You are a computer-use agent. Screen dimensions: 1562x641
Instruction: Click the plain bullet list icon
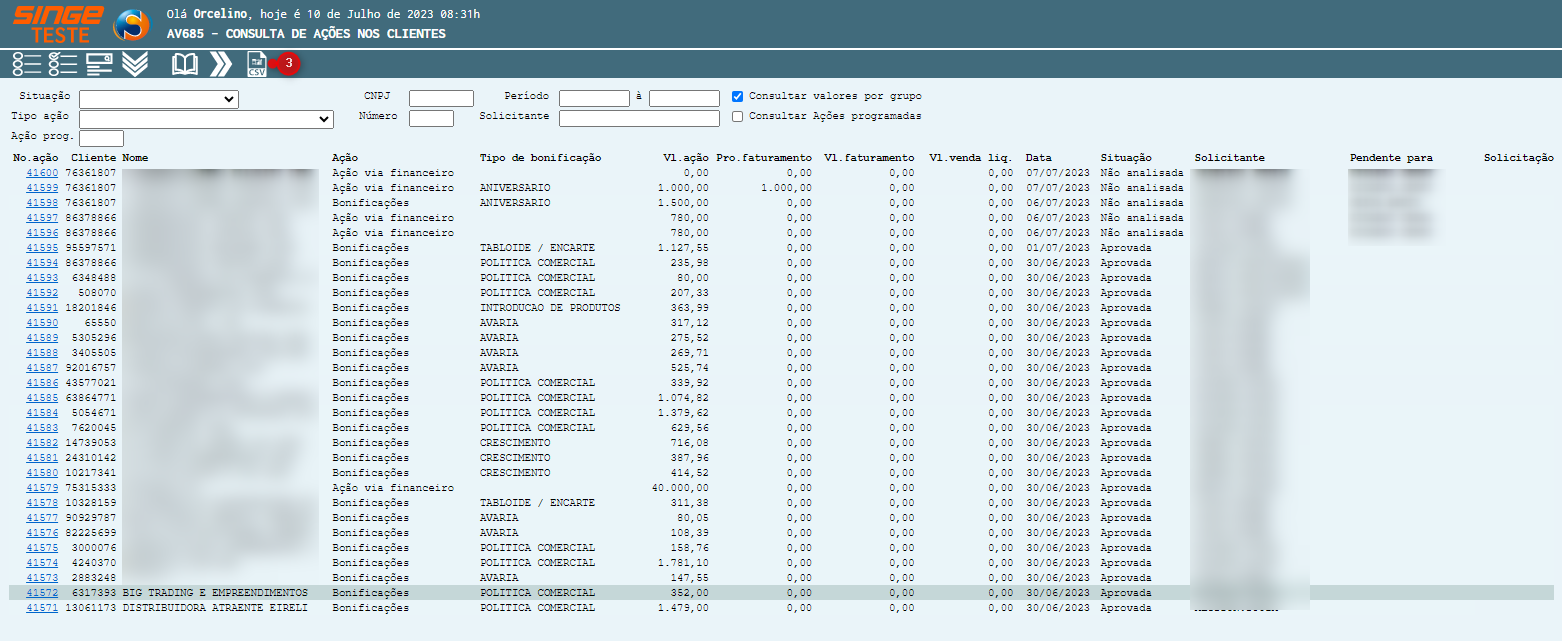point(27,64)
